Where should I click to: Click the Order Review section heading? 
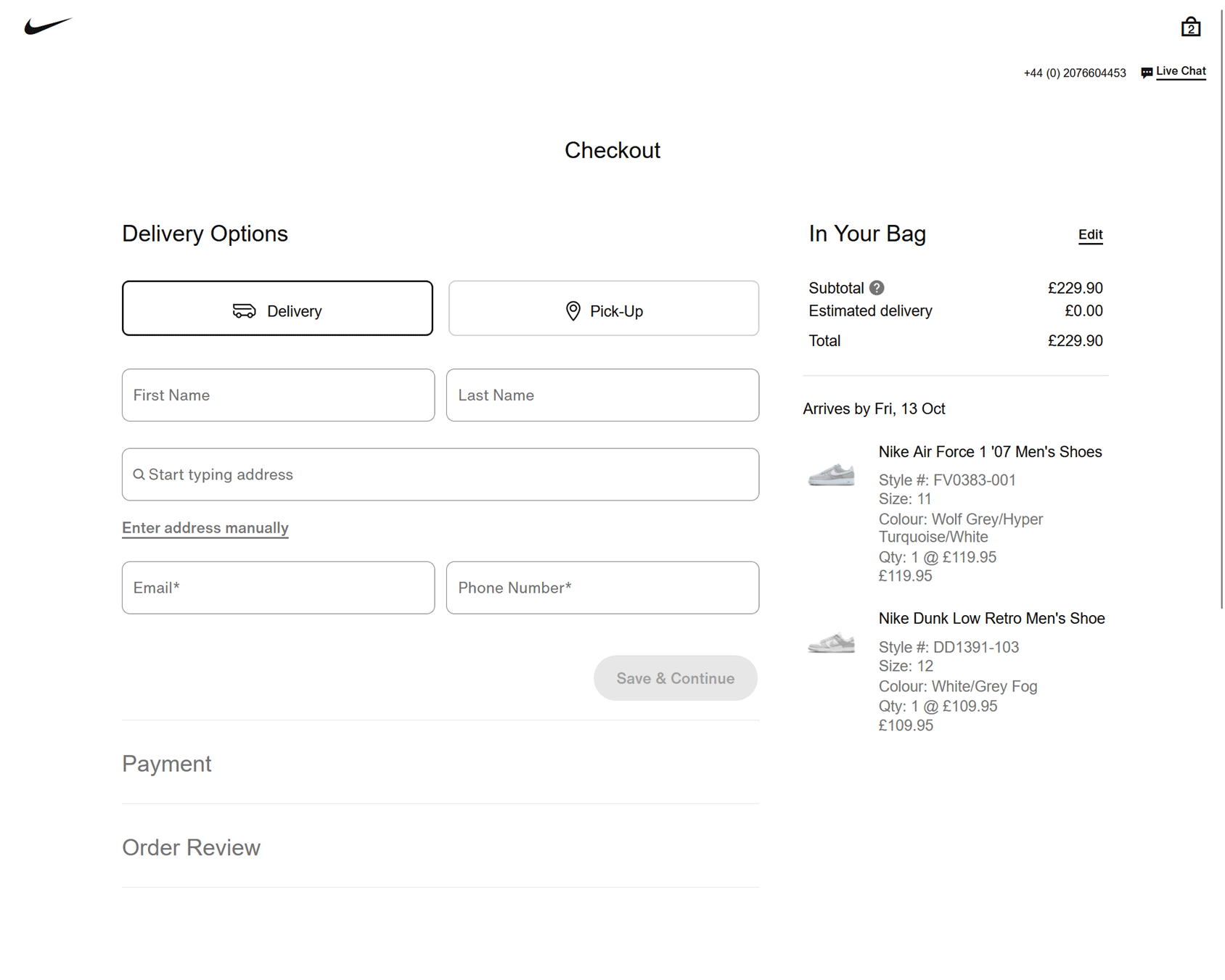point(191,847)
